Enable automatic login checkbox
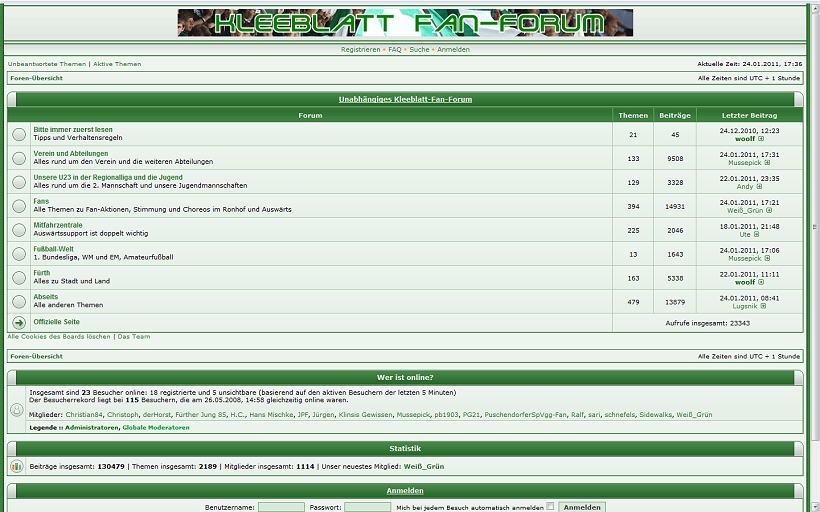820x512 pixels. 550,507
